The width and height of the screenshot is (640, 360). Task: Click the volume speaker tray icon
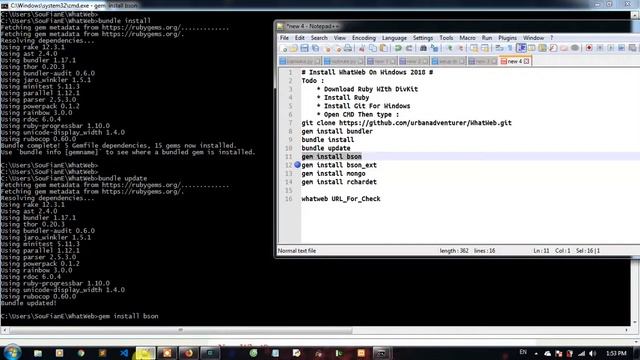[x=592, y=353]
